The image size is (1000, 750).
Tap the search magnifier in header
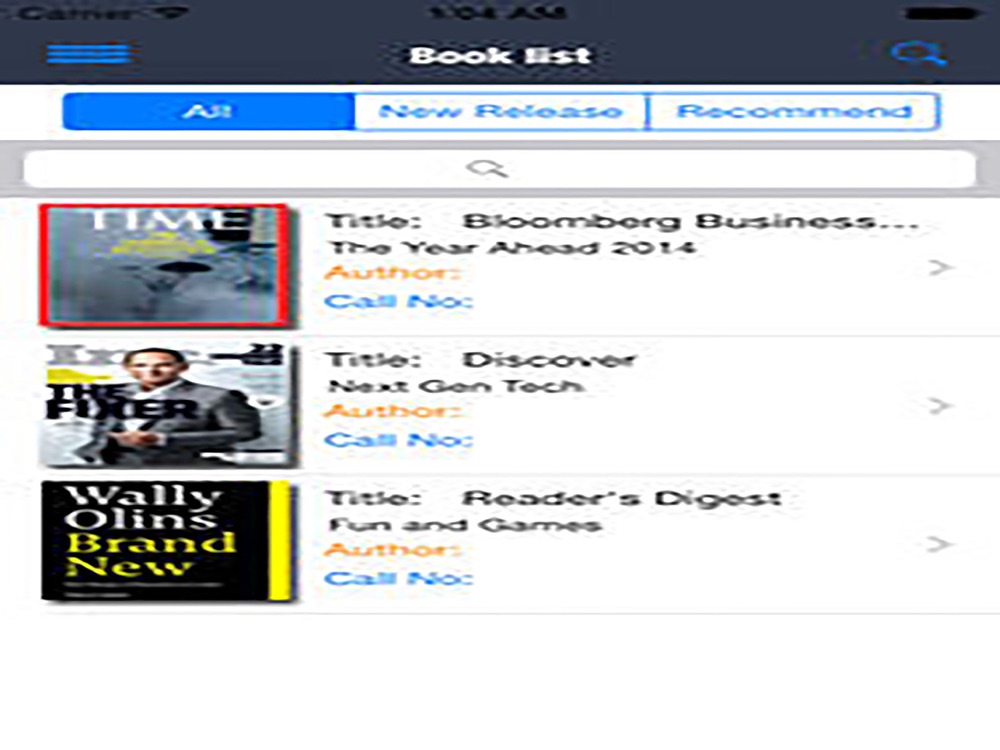[918, 54]
